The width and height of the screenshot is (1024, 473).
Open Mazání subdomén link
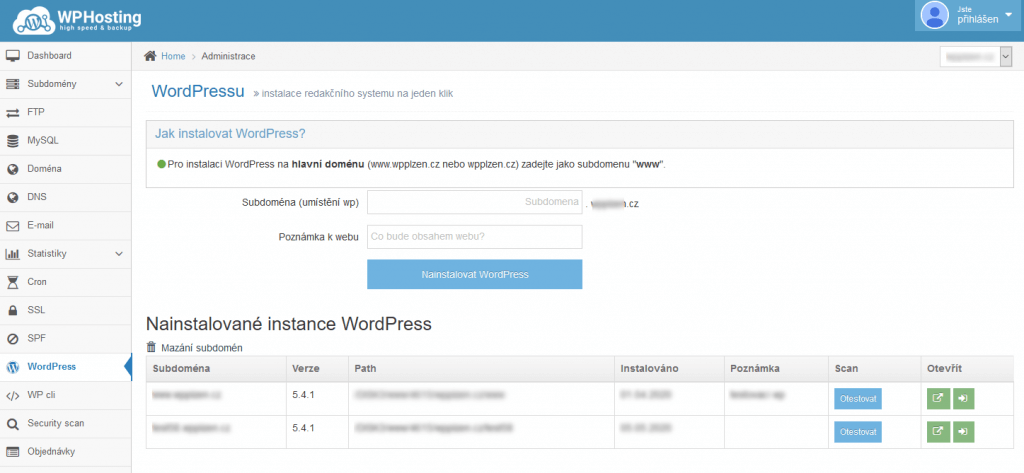coord(202,348)
